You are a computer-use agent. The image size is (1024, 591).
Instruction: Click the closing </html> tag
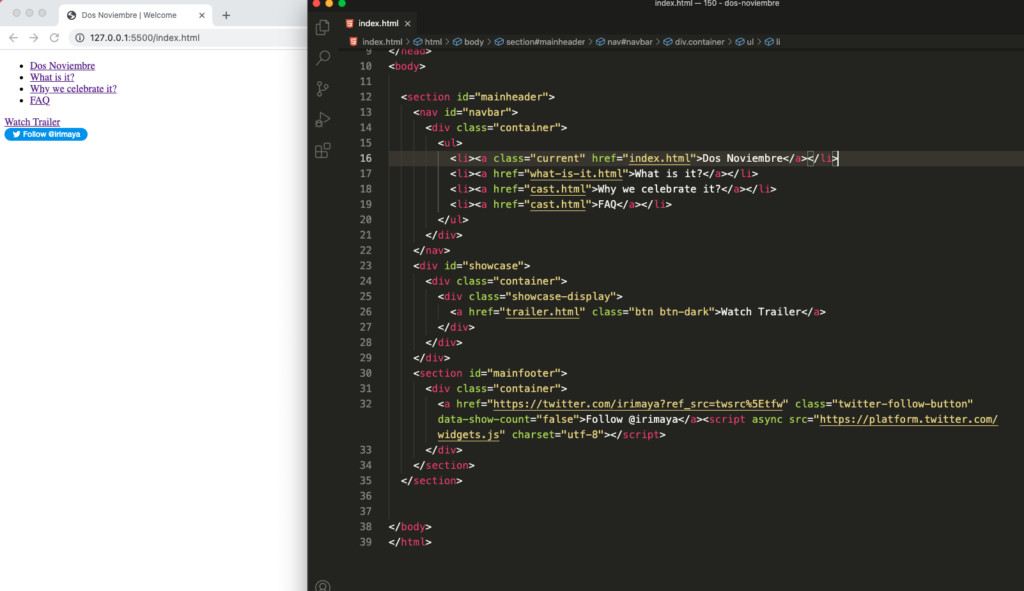(x=410, y=543)
